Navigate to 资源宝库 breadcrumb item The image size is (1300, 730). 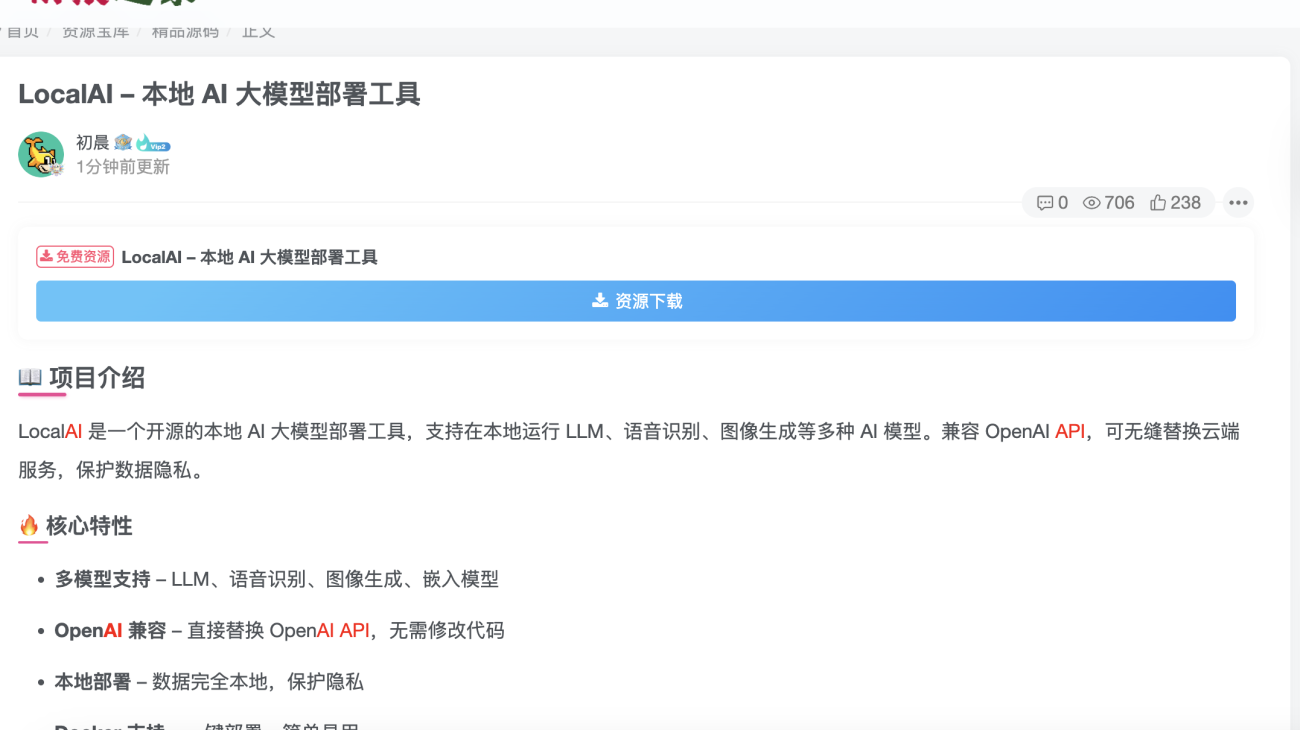click(95, 32)
